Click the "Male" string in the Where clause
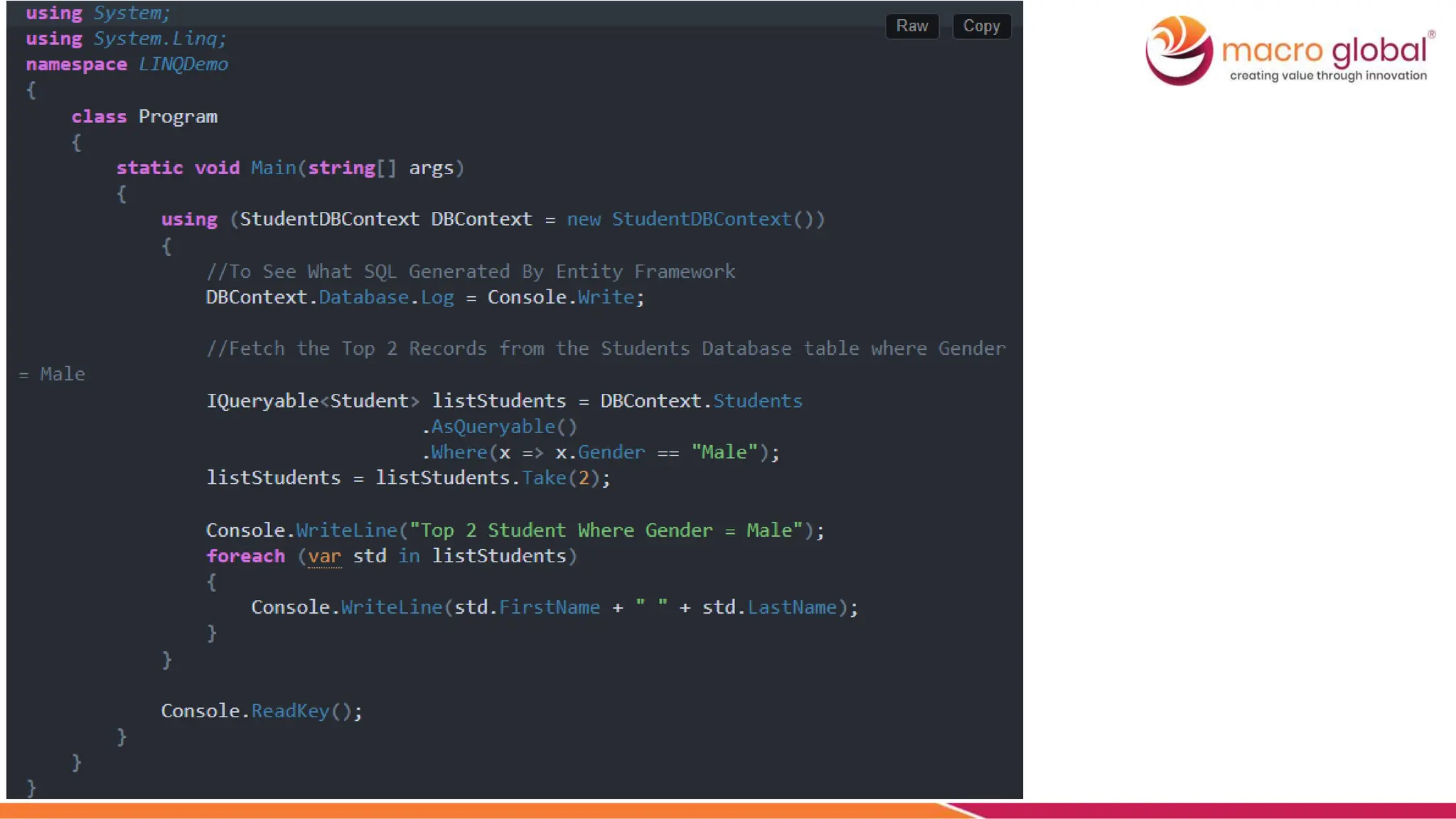 [x=724, y=452]
